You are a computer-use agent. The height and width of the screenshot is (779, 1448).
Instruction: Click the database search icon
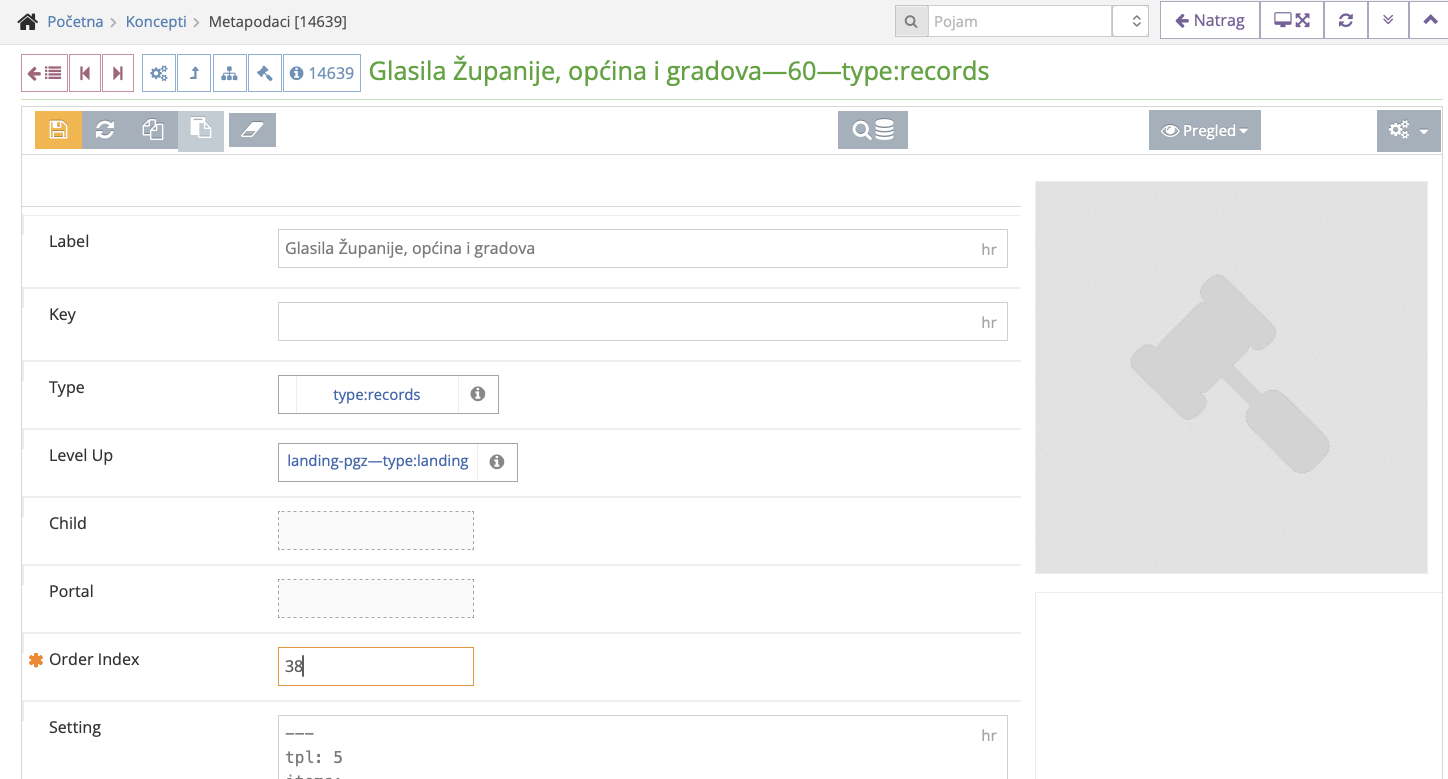tap(872, 130)
